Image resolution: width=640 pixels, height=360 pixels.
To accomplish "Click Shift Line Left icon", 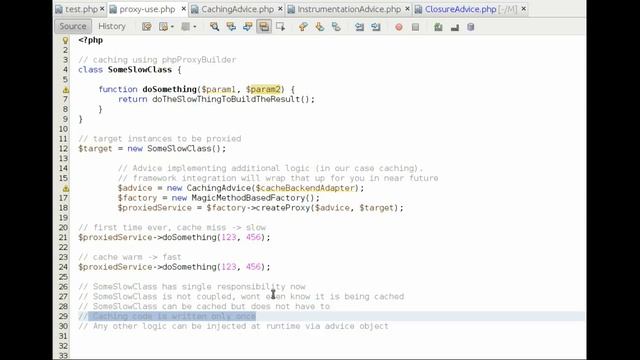I will 359,27.
